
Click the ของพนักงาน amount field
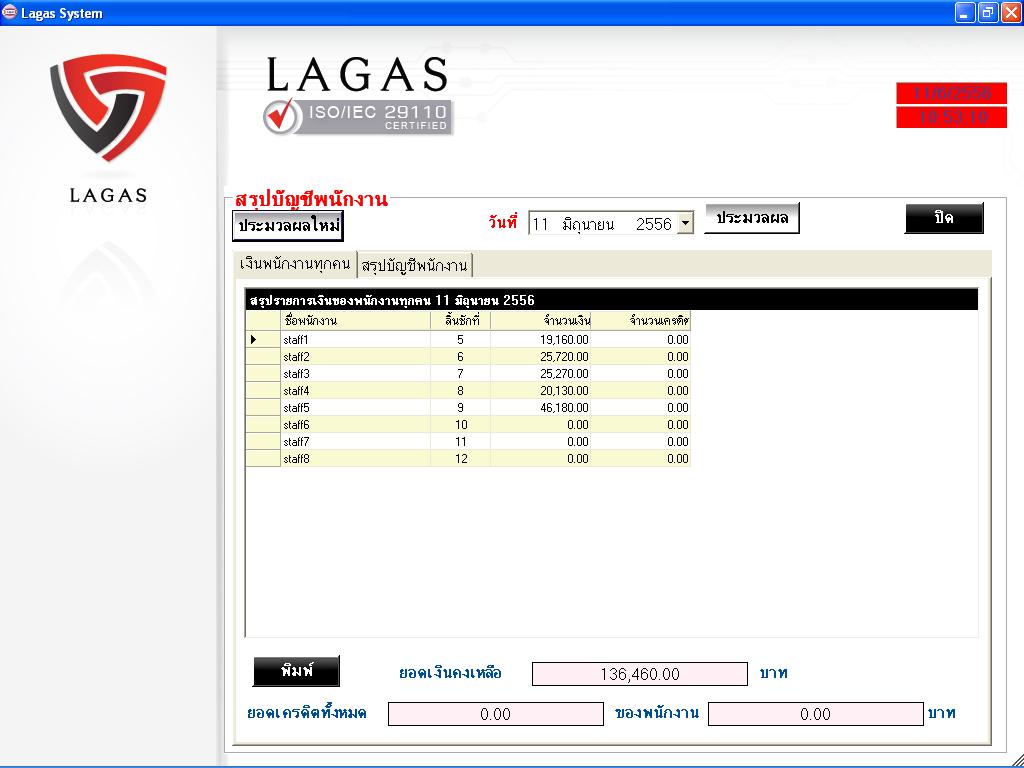[x=814, y=714]
